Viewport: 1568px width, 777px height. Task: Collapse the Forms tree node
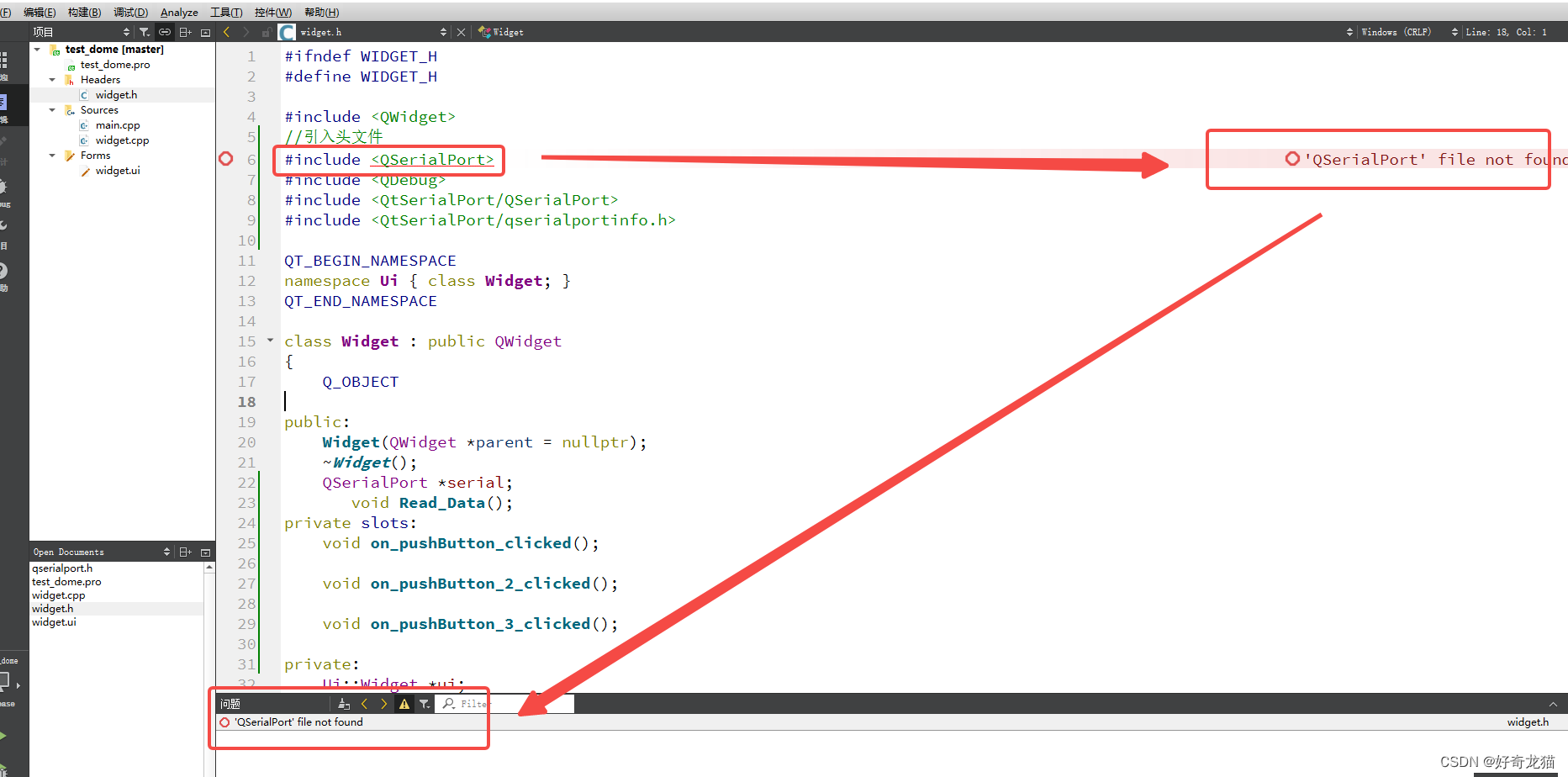tap(51, 155)
